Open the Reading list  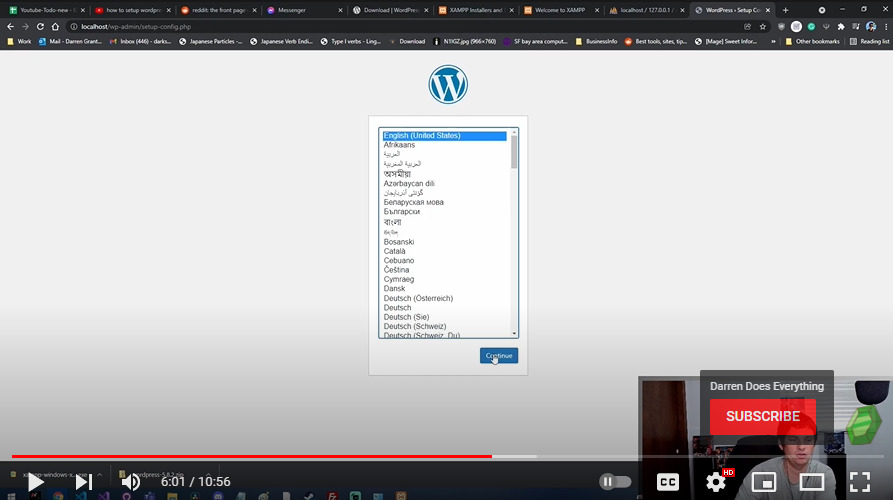tap(869, 42)
